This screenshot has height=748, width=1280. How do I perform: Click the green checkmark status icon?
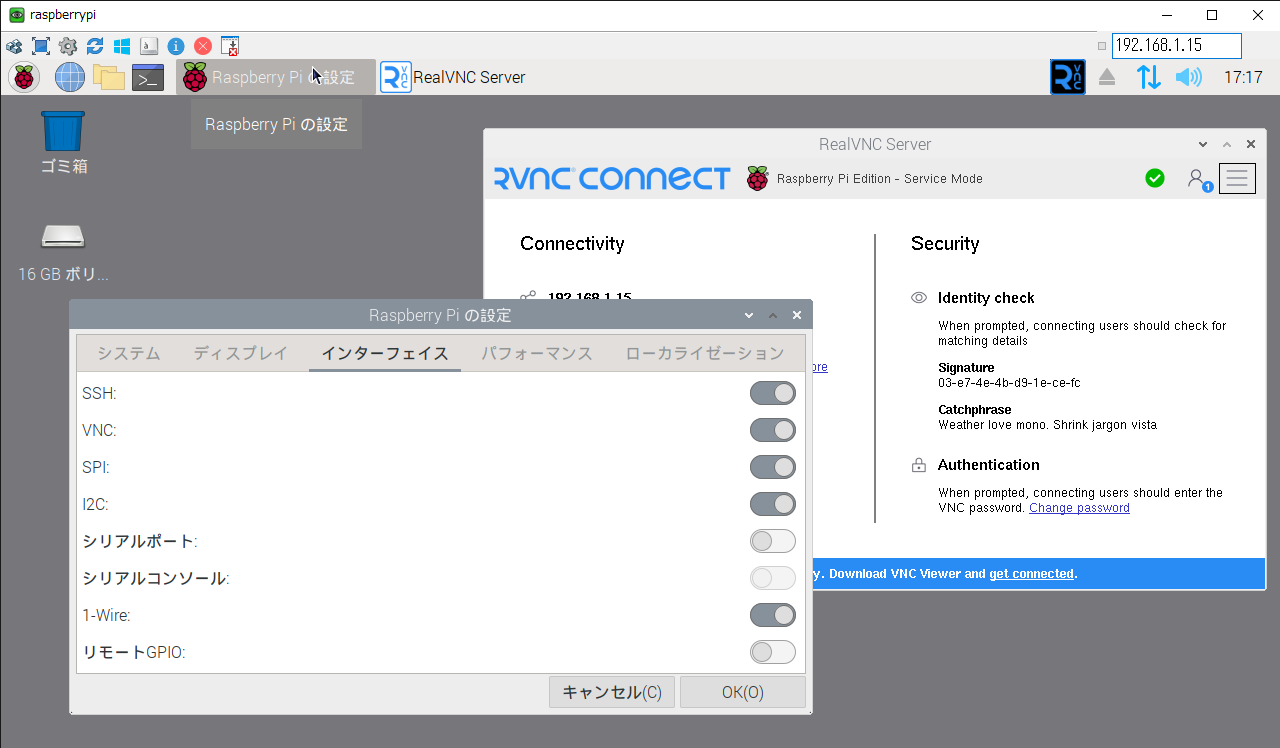(x=1155, y=178)
